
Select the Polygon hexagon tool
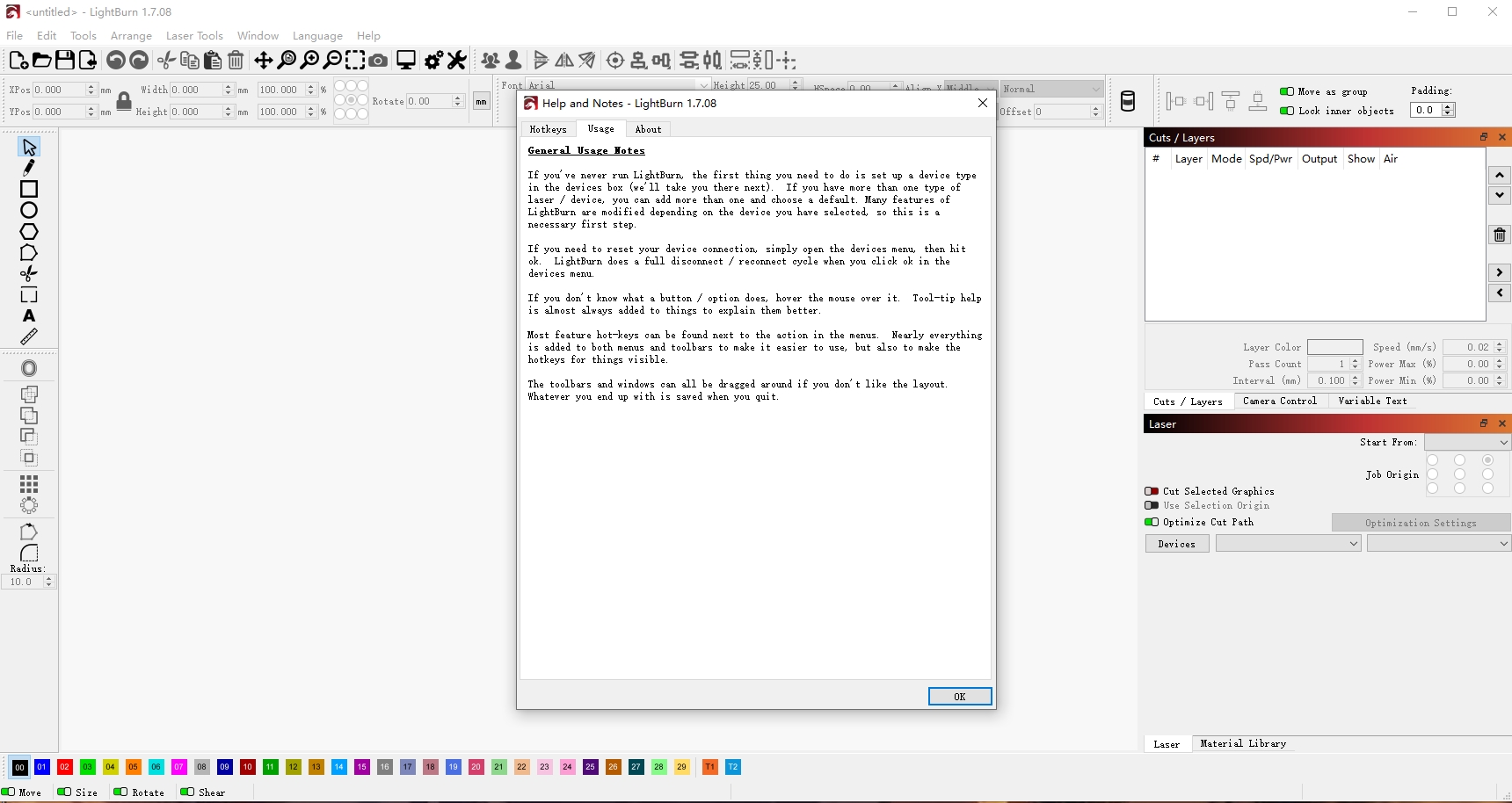29,231
